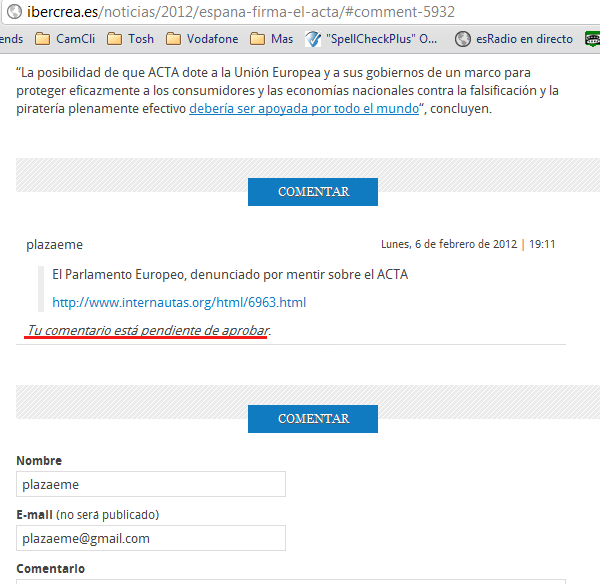Expand the Mas bookmark folder
The width and height of the screenshot is (600, 584).
click(x=271, y=39)
